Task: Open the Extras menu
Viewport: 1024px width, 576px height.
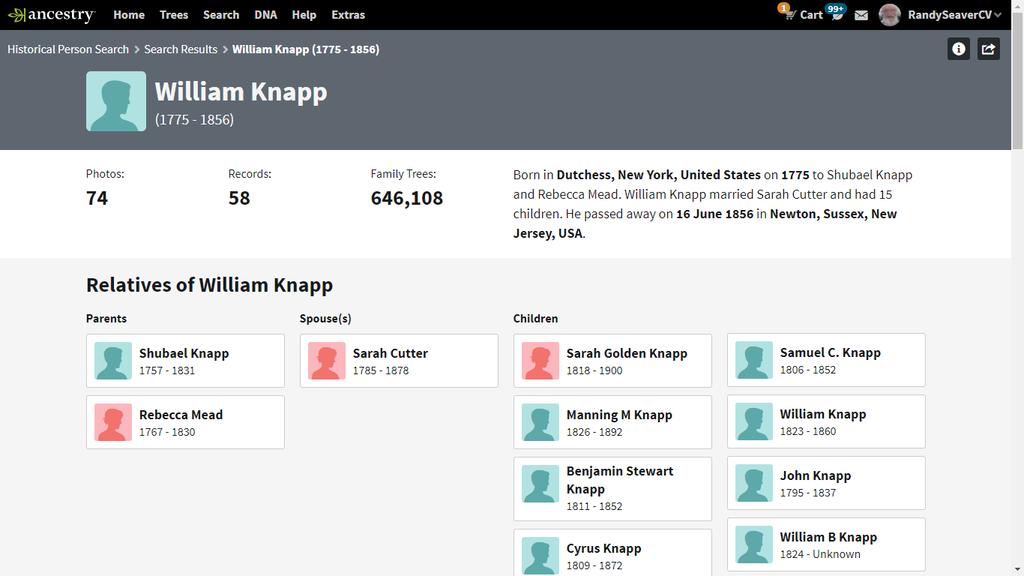Action: point(348,14)
